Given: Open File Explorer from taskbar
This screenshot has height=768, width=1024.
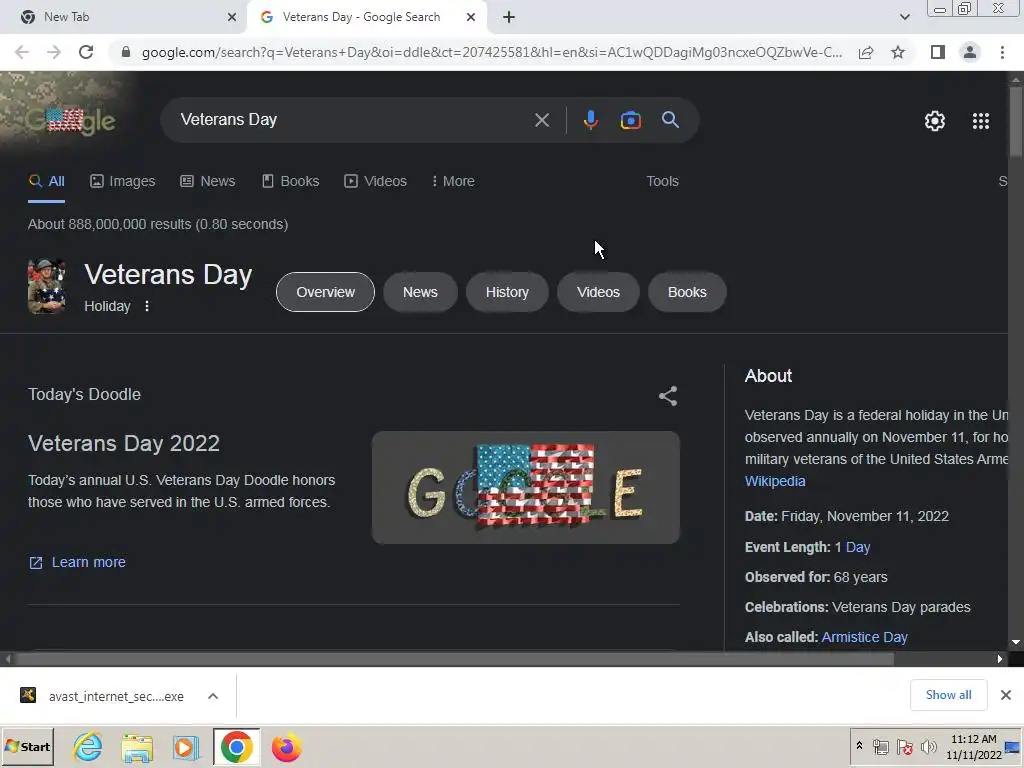Looking at the screenshot, I should [137, 747].
